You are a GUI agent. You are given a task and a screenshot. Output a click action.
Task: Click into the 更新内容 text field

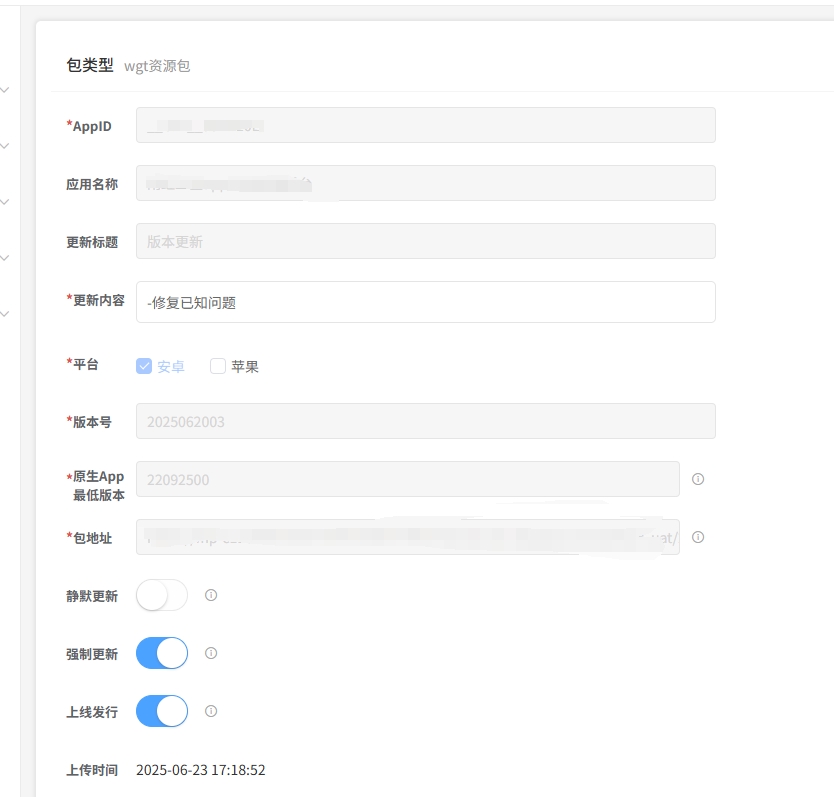(x=425, y=302)
